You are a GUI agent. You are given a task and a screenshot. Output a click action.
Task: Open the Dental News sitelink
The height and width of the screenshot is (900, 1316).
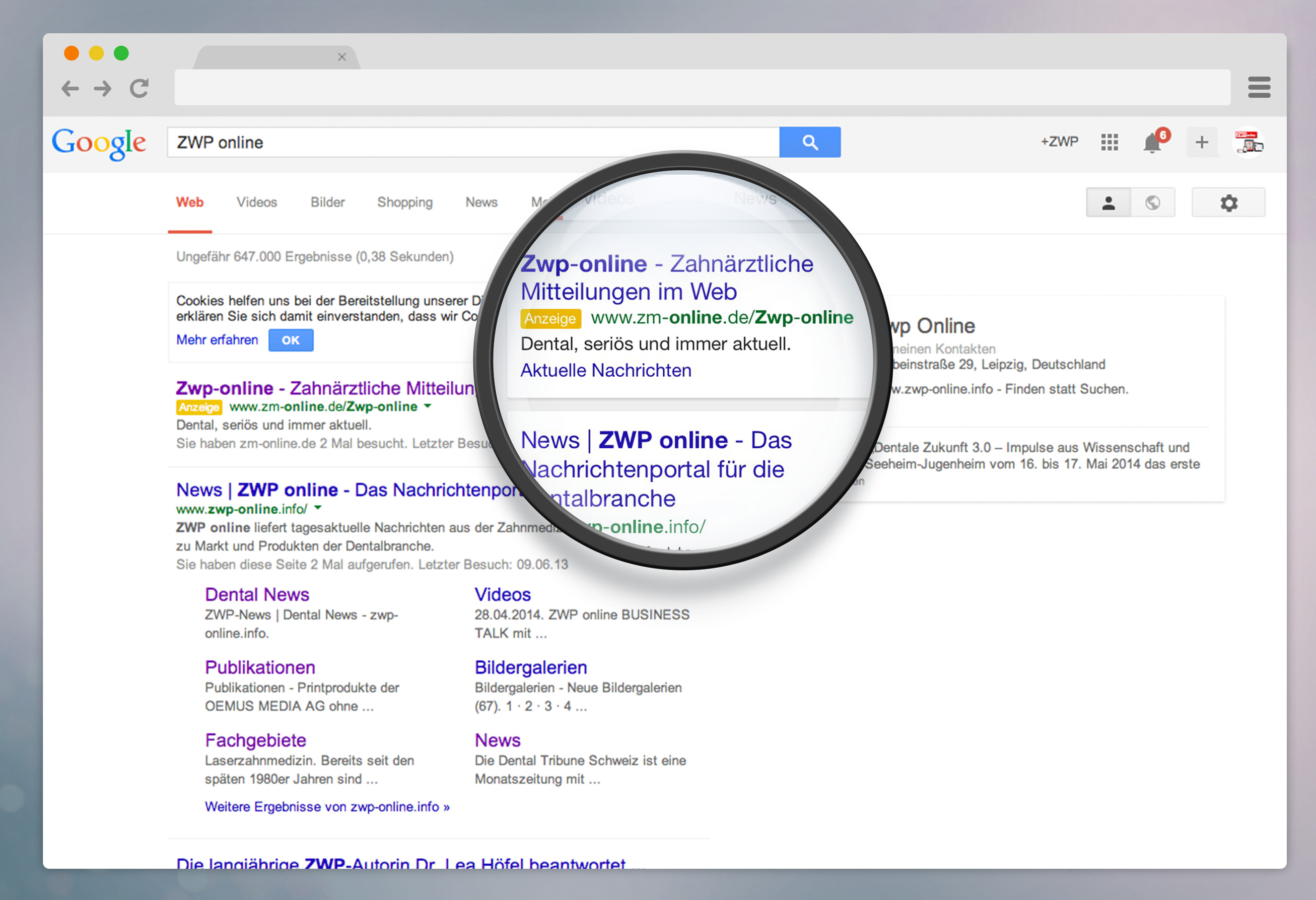pos(257,595)
